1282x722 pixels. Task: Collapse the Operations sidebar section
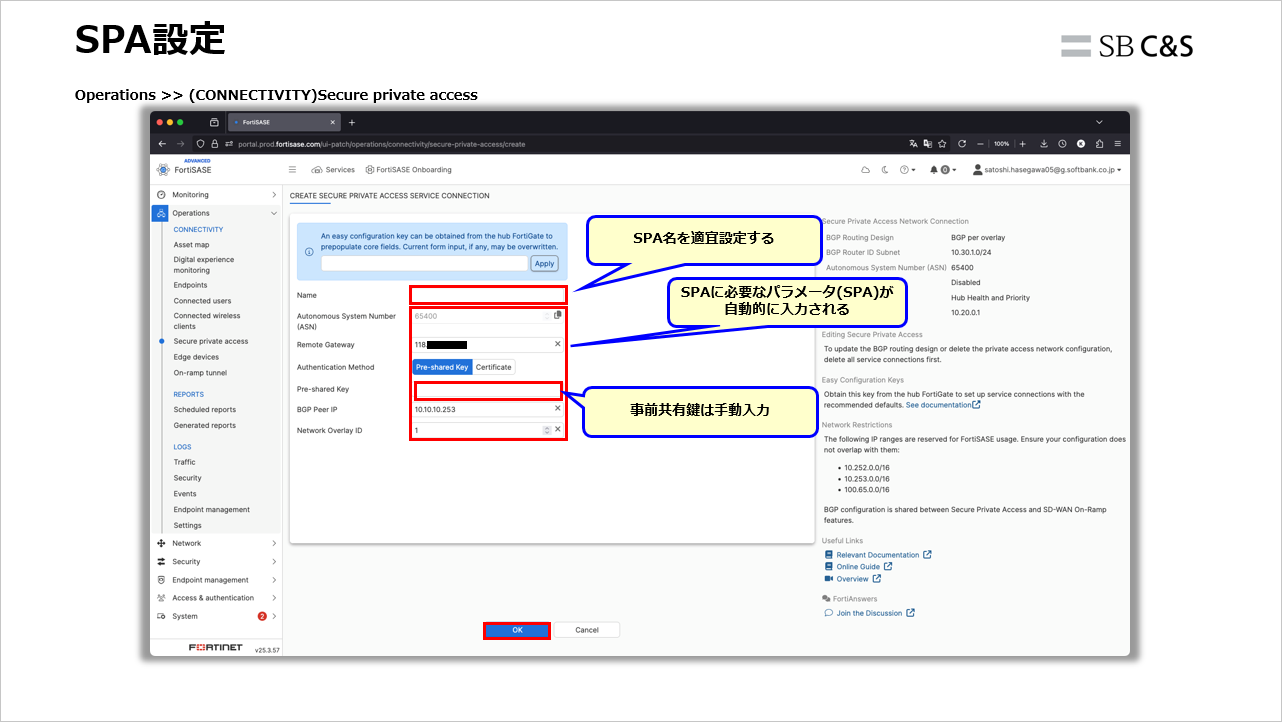[274, 213]
